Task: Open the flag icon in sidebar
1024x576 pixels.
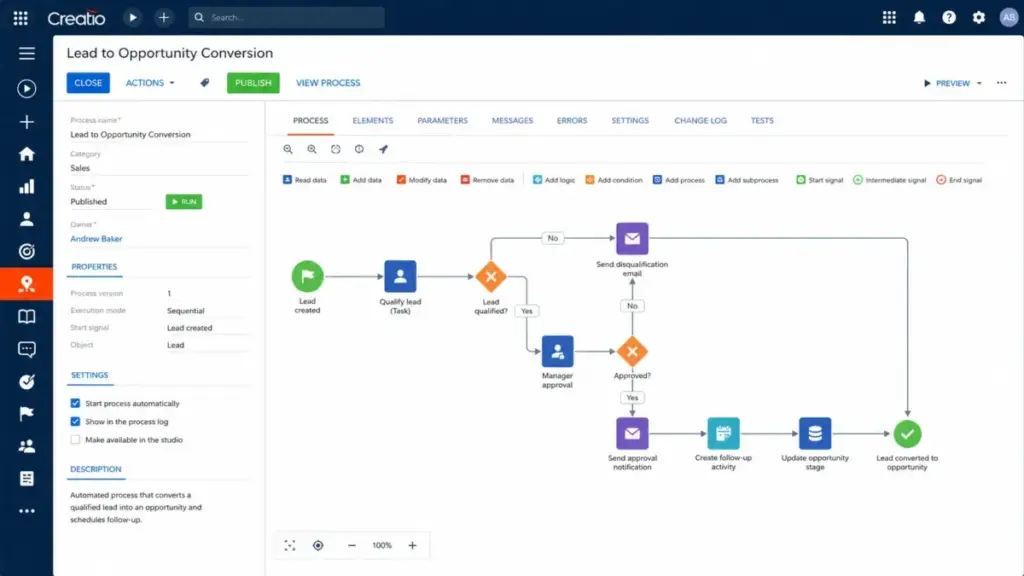Action: point(27,414)
